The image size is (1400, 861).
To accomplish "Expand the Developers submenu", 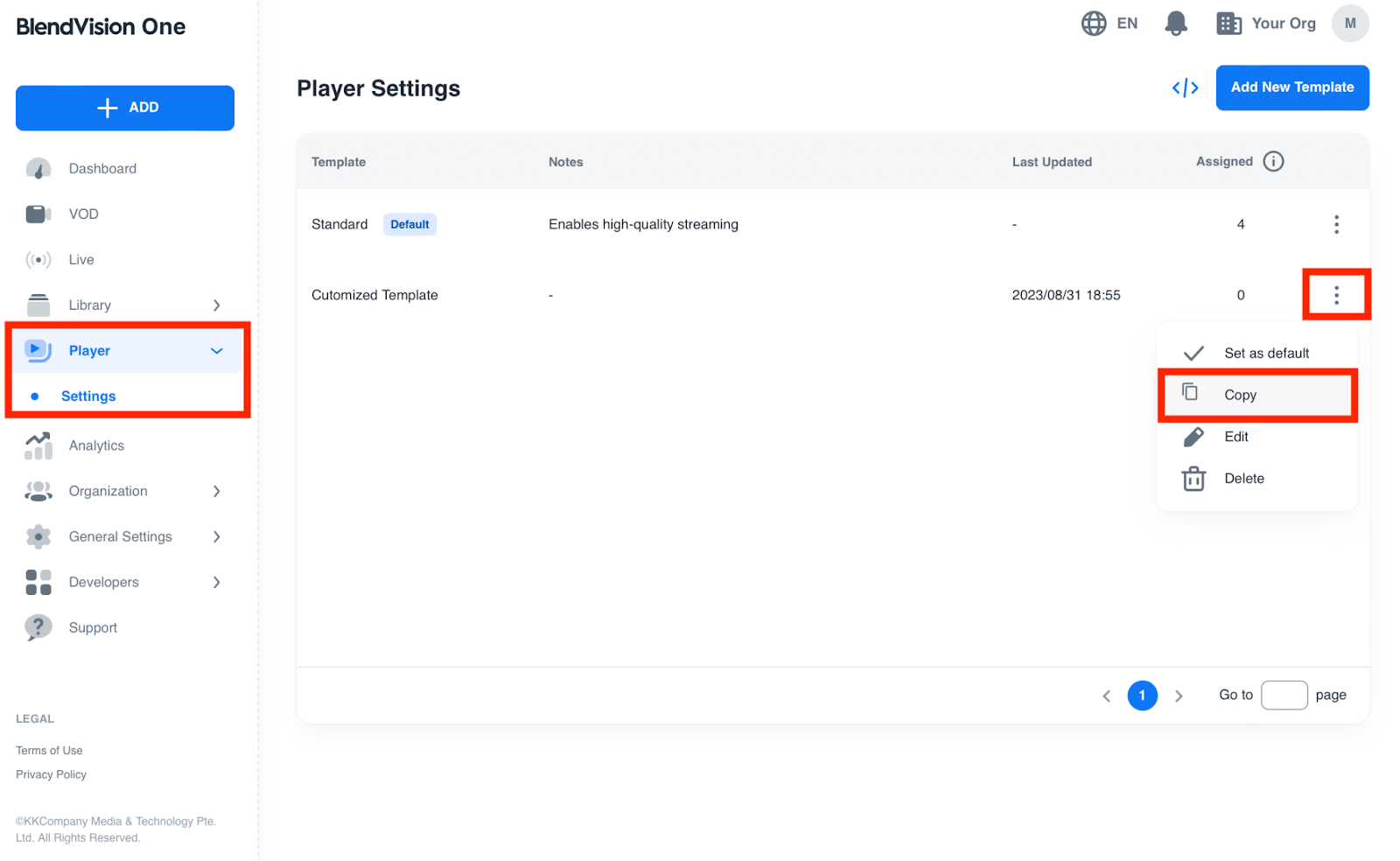I will coord(216,583).
